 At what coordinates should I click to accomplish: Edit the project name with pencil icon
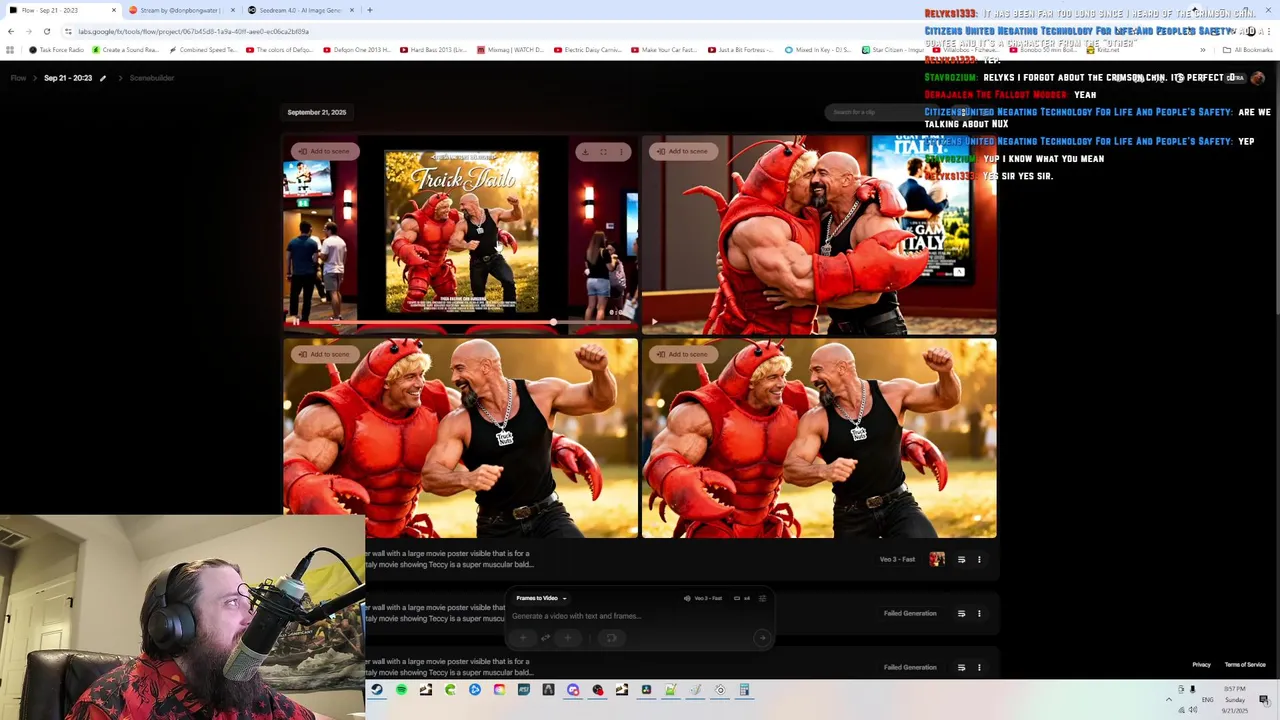(102, 78)
